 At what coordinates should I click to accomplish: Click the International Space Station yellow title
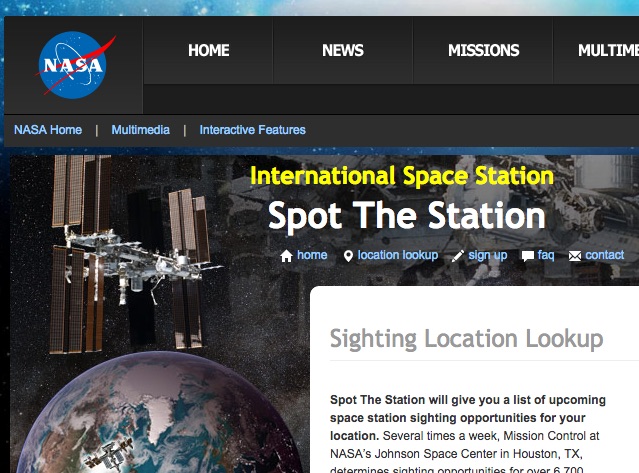coord(402,176)
